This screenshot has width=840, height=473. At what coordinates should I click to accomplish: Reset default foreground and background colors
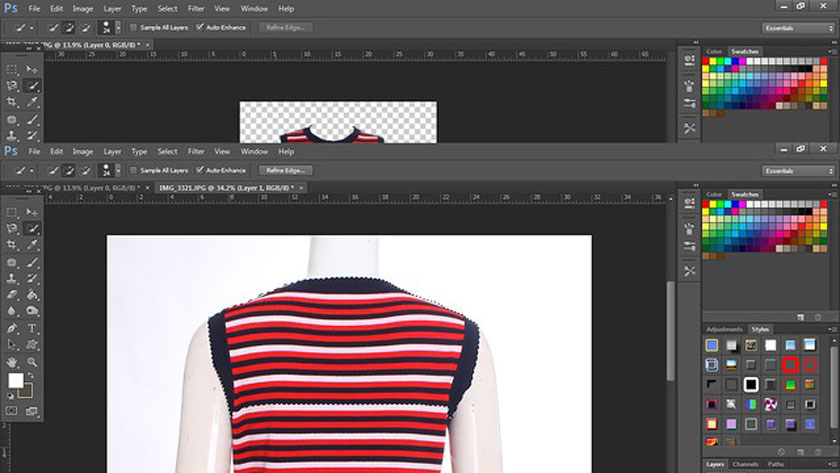pos(10,396)
